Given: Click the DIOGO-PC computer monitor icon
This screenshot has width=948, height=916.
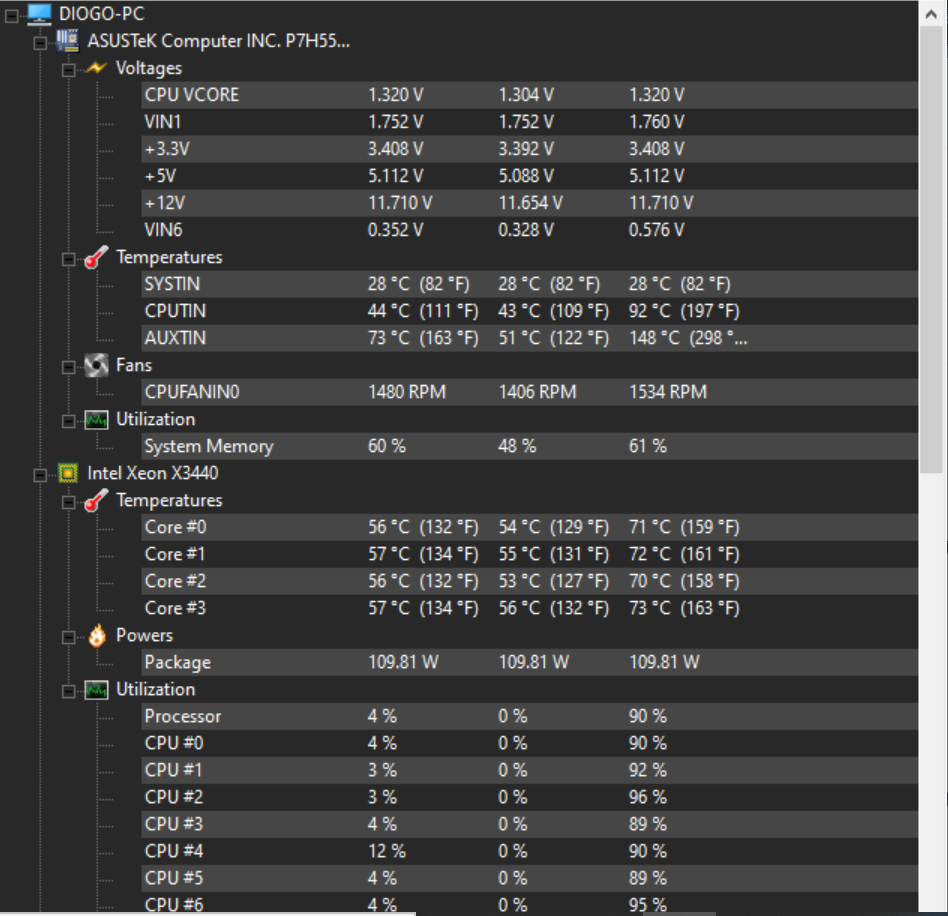Looking at the screenshot, I should click(x=39, y=14).
